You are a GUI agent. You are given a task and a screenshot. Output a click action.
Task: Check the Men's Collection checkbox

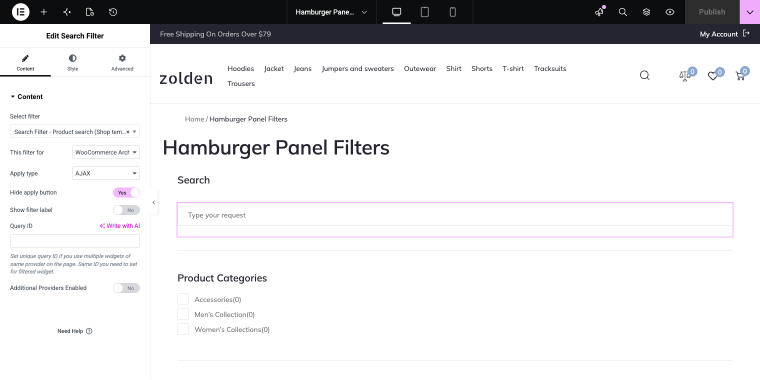point(183,314)
